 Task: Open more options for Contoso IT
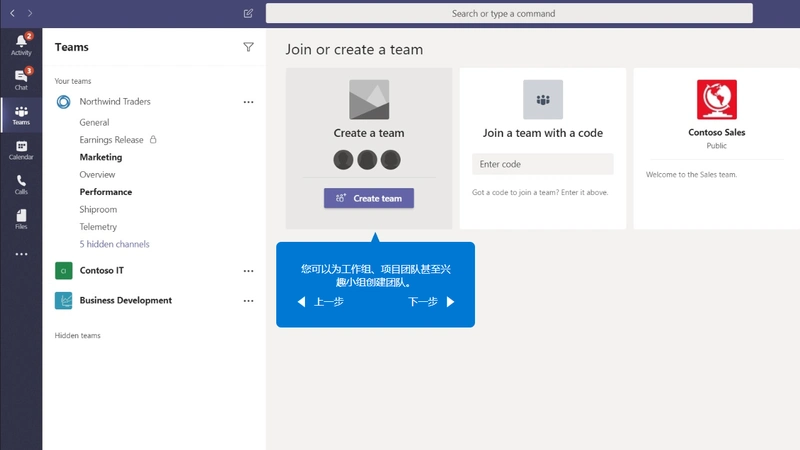point(248,271)
